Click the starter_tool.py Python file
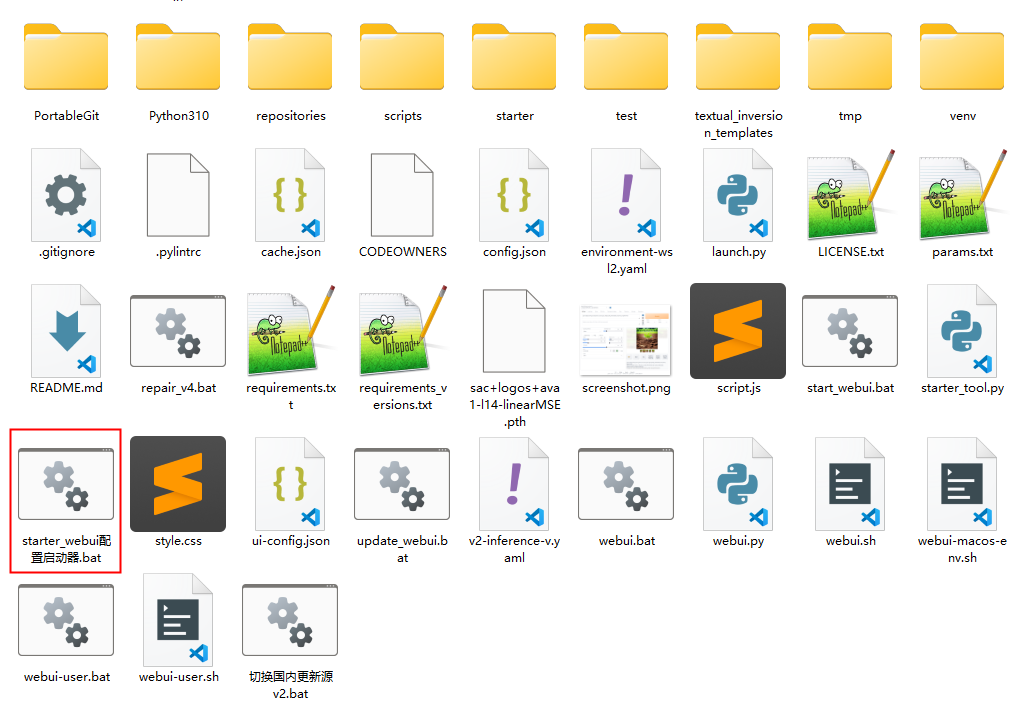 [x=962, y=330]
